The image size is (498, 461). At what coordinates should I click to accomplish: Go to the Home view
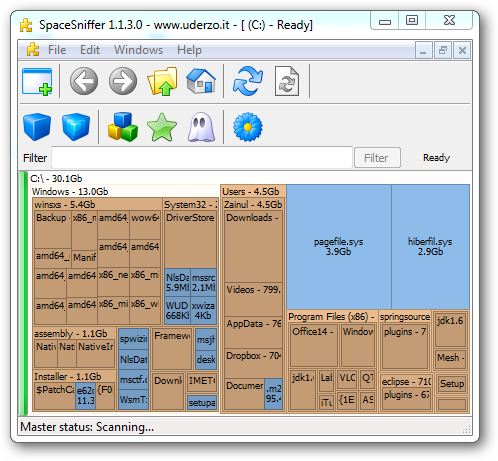pyautogui.click(x=201, y=81)
